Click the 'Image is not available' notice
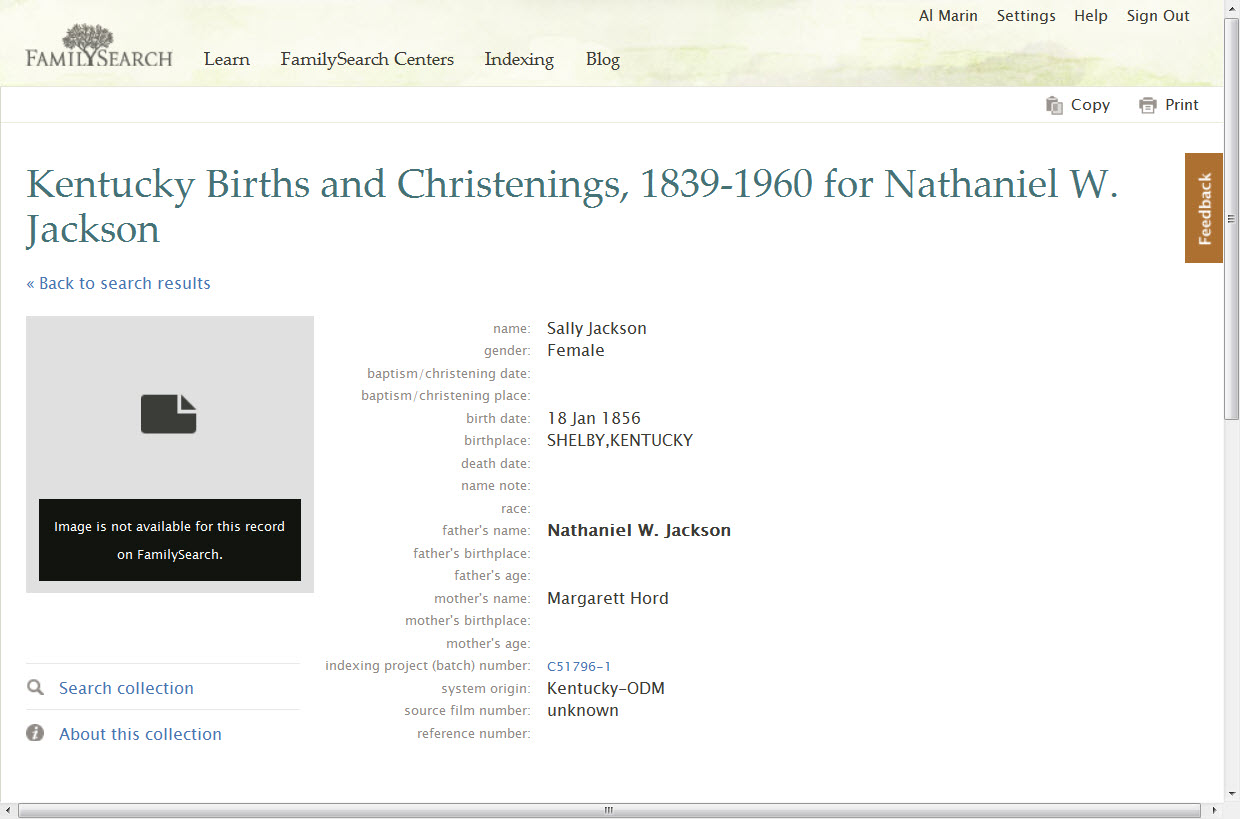The height and width of the screenshot is (819, 1240). coord(170,540)
